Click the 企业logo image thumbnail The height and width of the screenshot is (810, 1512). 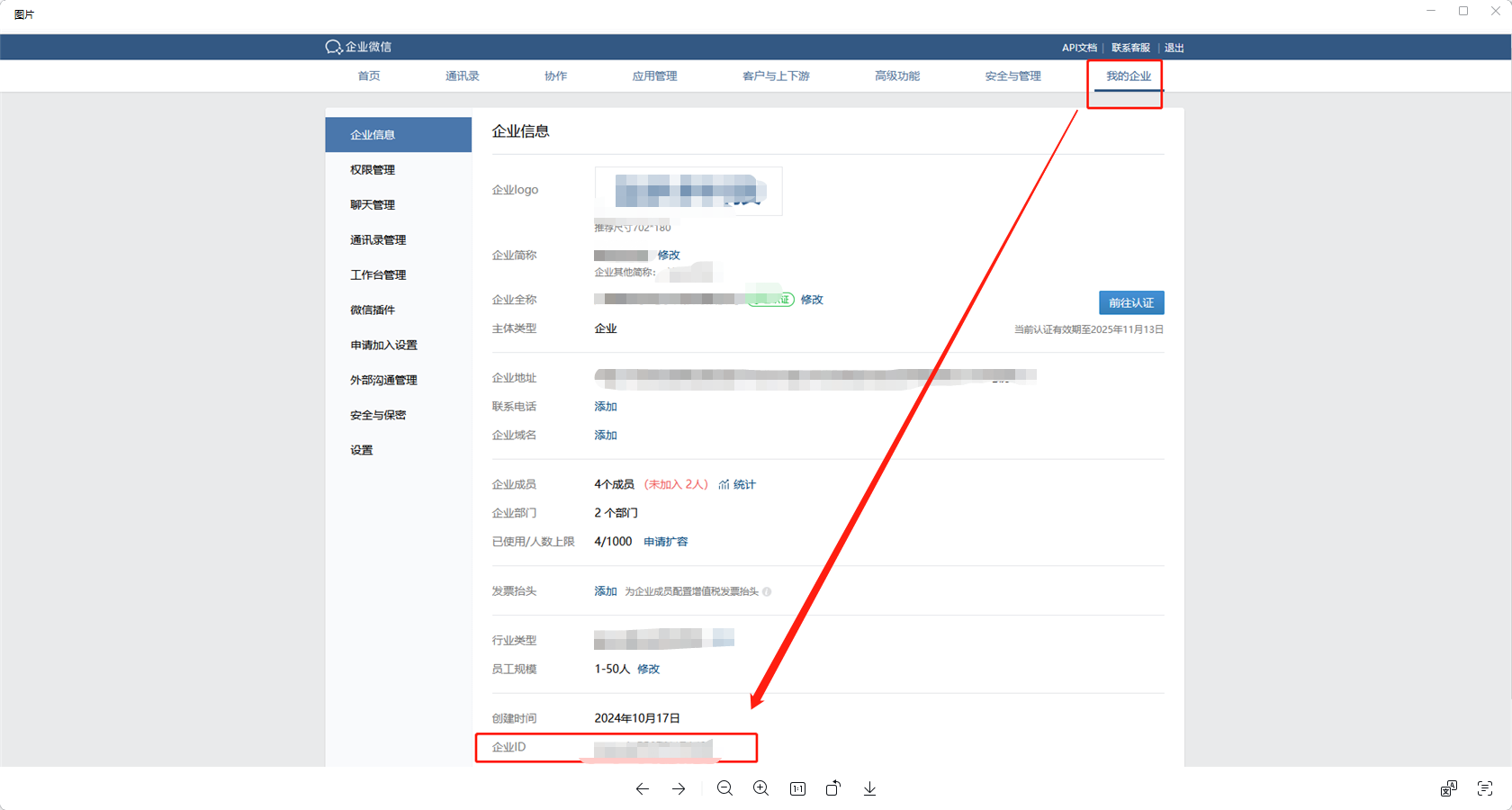(688, 191)
